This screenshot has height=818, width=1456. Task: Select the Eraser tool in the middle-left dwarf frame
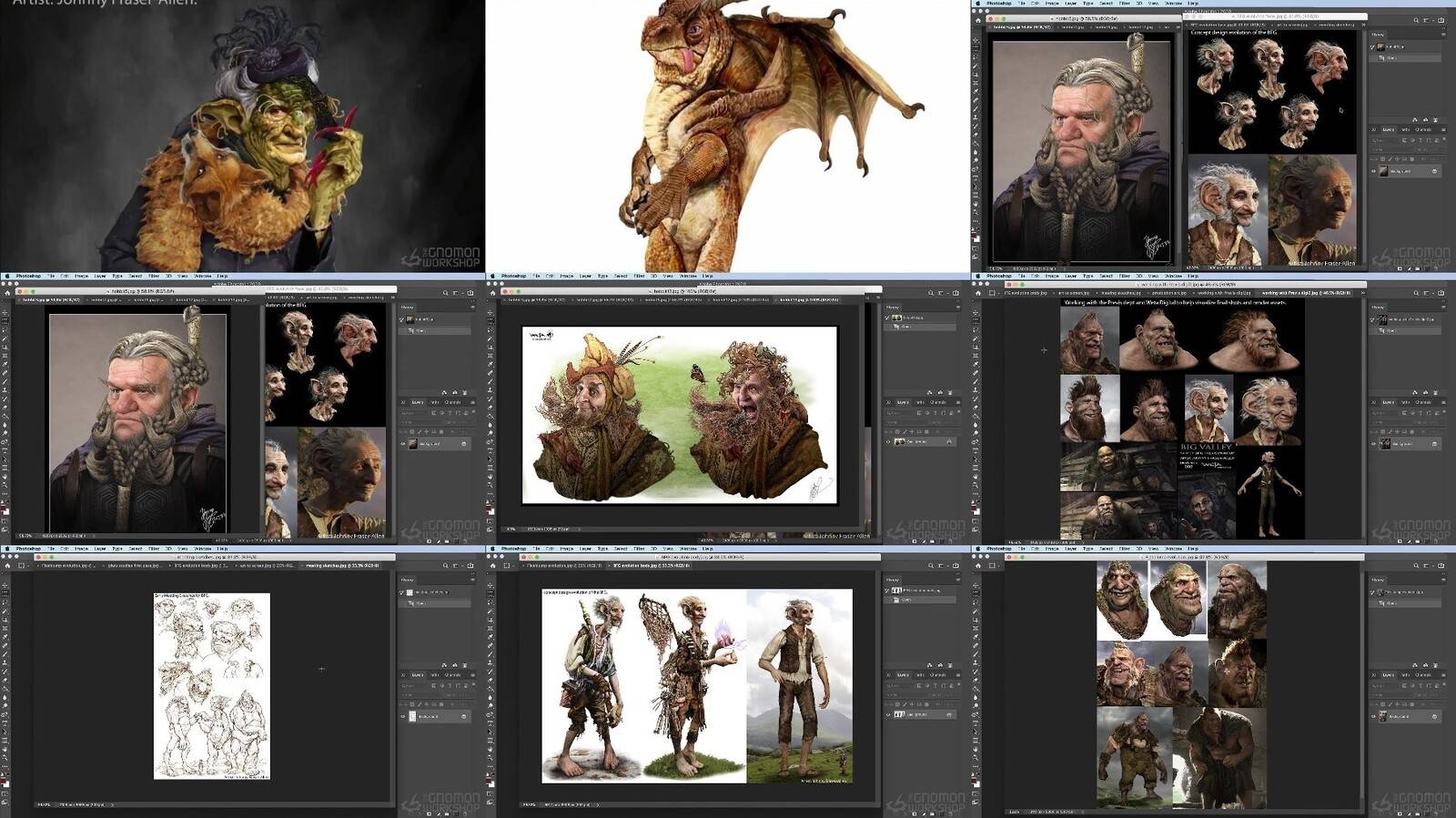pos(5,407)
